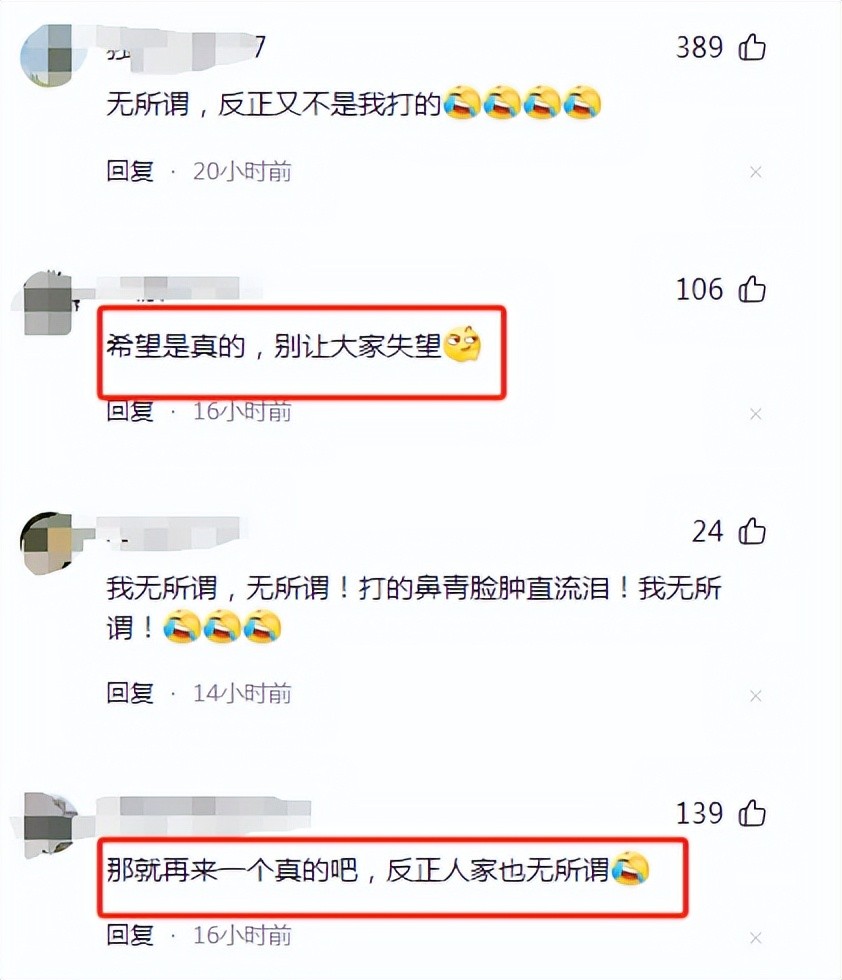
Task: Like the comment with 139 likes
Action: (x=752, y=813)
